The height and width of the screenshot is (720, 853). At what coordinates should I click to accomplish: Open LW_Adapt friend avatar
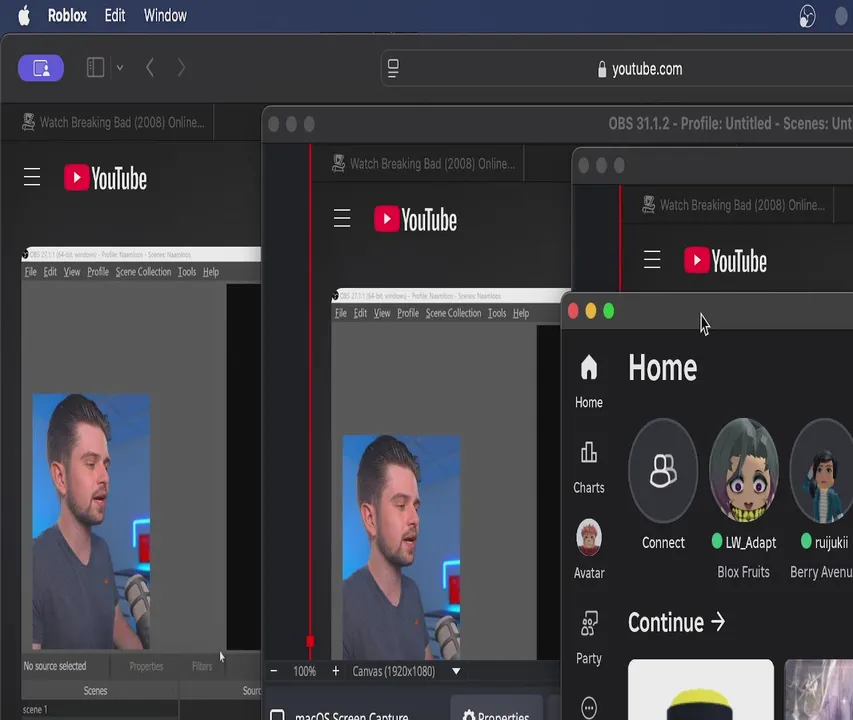tap(744, 470)
